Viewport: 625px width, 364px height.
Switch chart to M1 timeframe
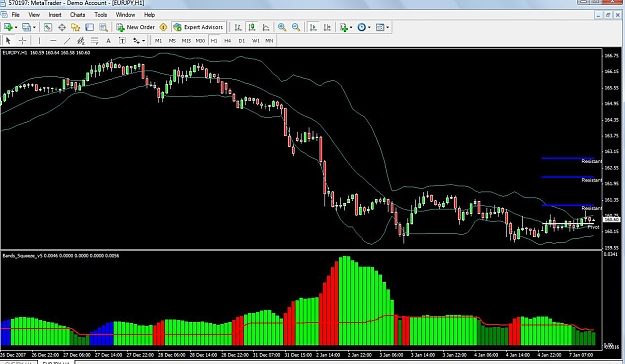pyautogui.click(x=159, y=41)
